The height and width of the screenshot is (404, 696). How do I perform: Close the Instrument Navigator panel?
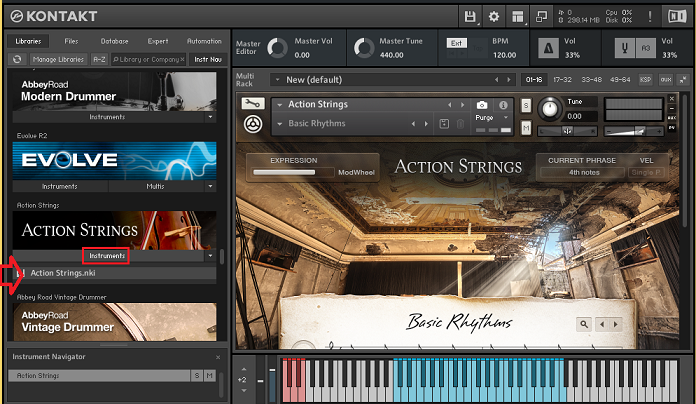[x=218, y=357]
